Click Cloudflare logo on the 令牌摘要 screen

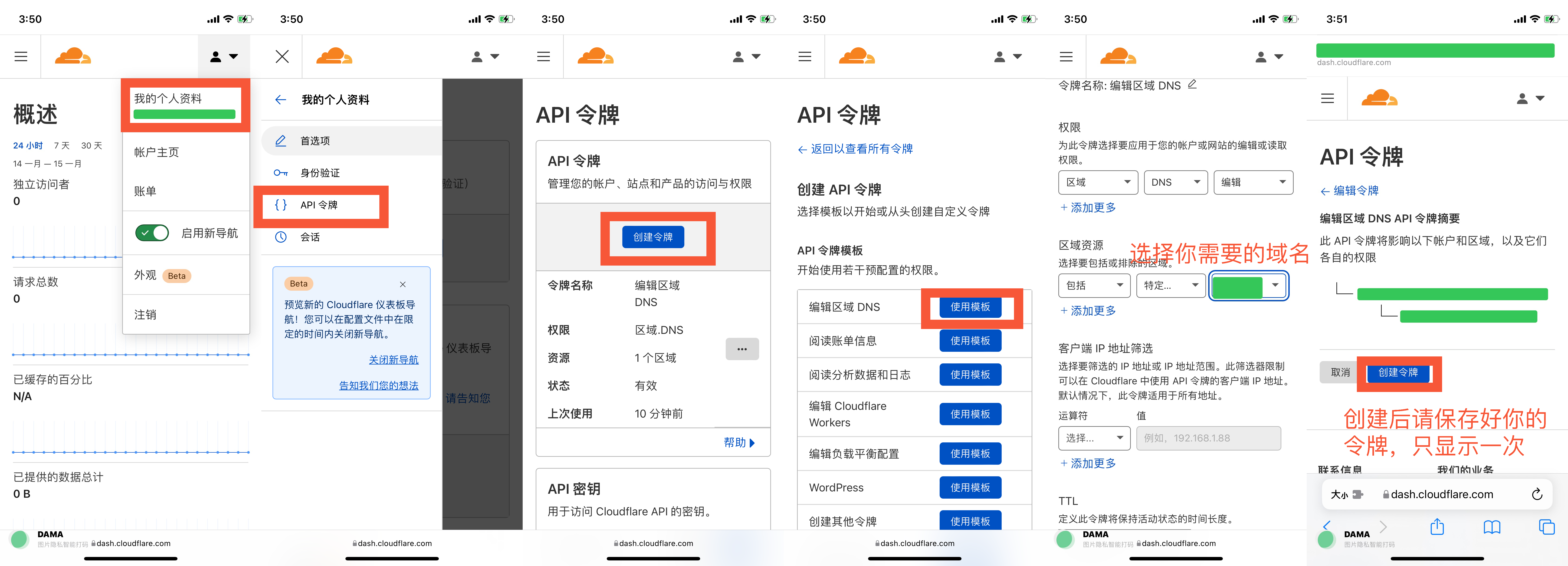pyautogui.click(x=1379, y=98)
